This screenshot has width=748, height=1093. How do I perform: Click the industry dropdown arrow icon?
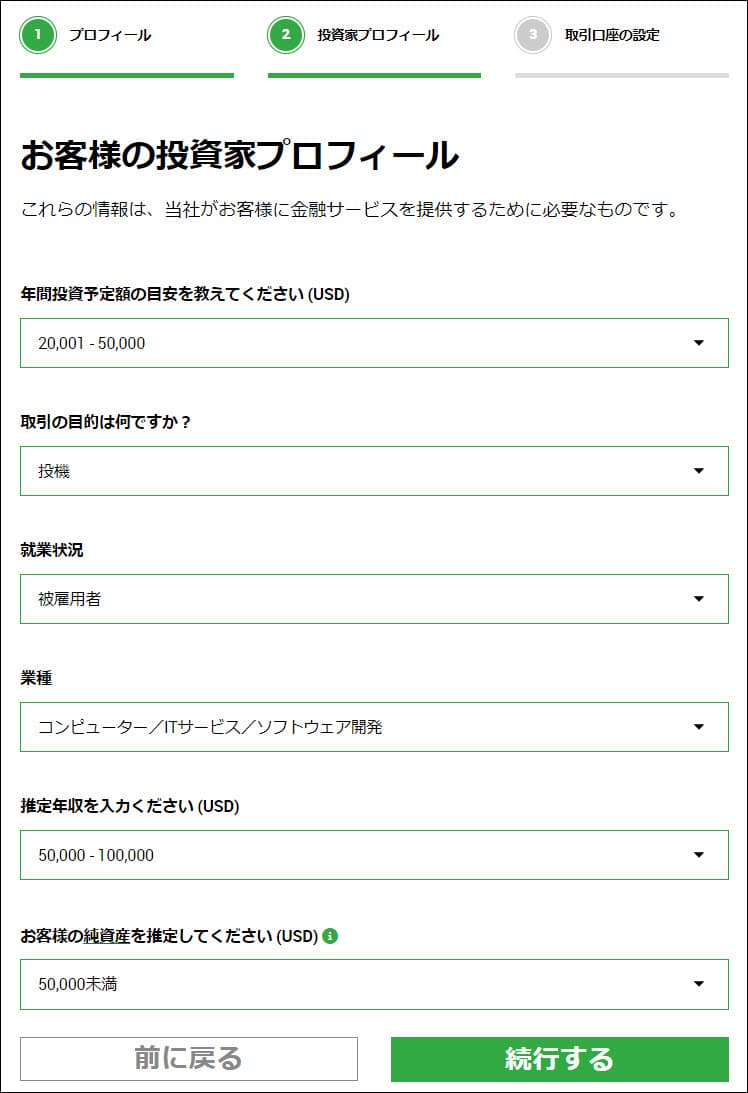700,727
